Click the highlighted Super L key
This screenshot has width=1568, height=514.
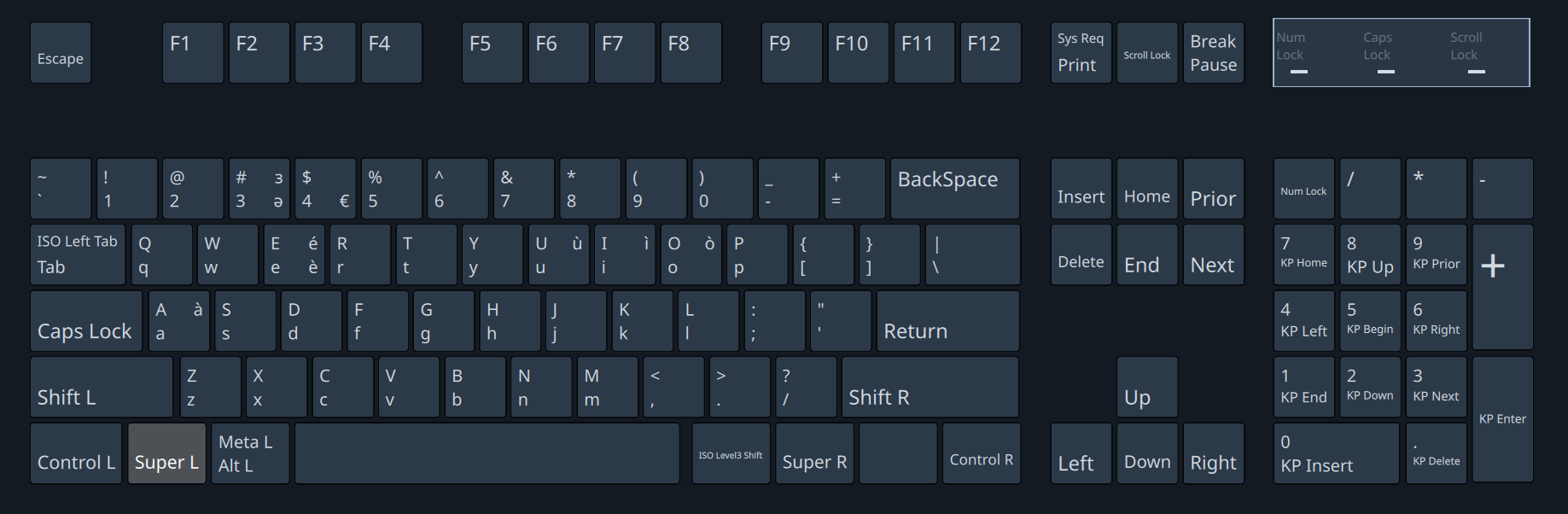pos(166,453)
